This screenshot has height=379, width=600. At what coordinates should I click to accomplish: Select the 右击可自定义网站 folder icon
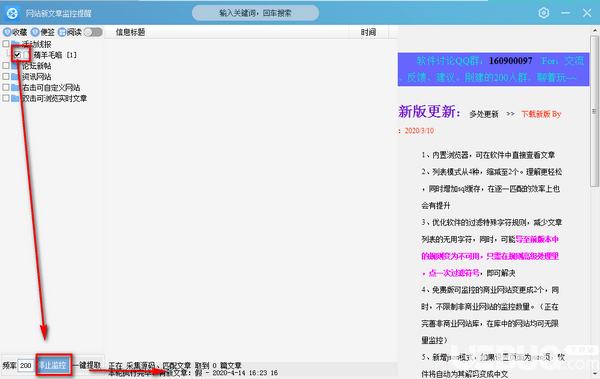point(15,88)
